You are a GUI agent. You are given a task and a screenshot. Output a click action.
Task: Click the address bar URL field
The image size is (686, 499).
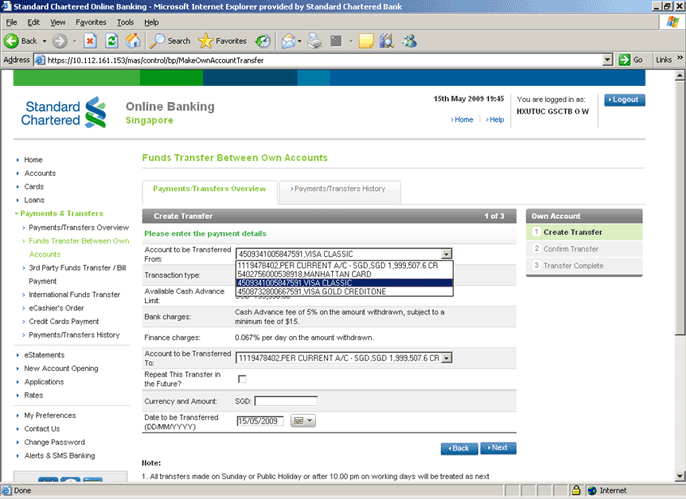tap(324, 60)
